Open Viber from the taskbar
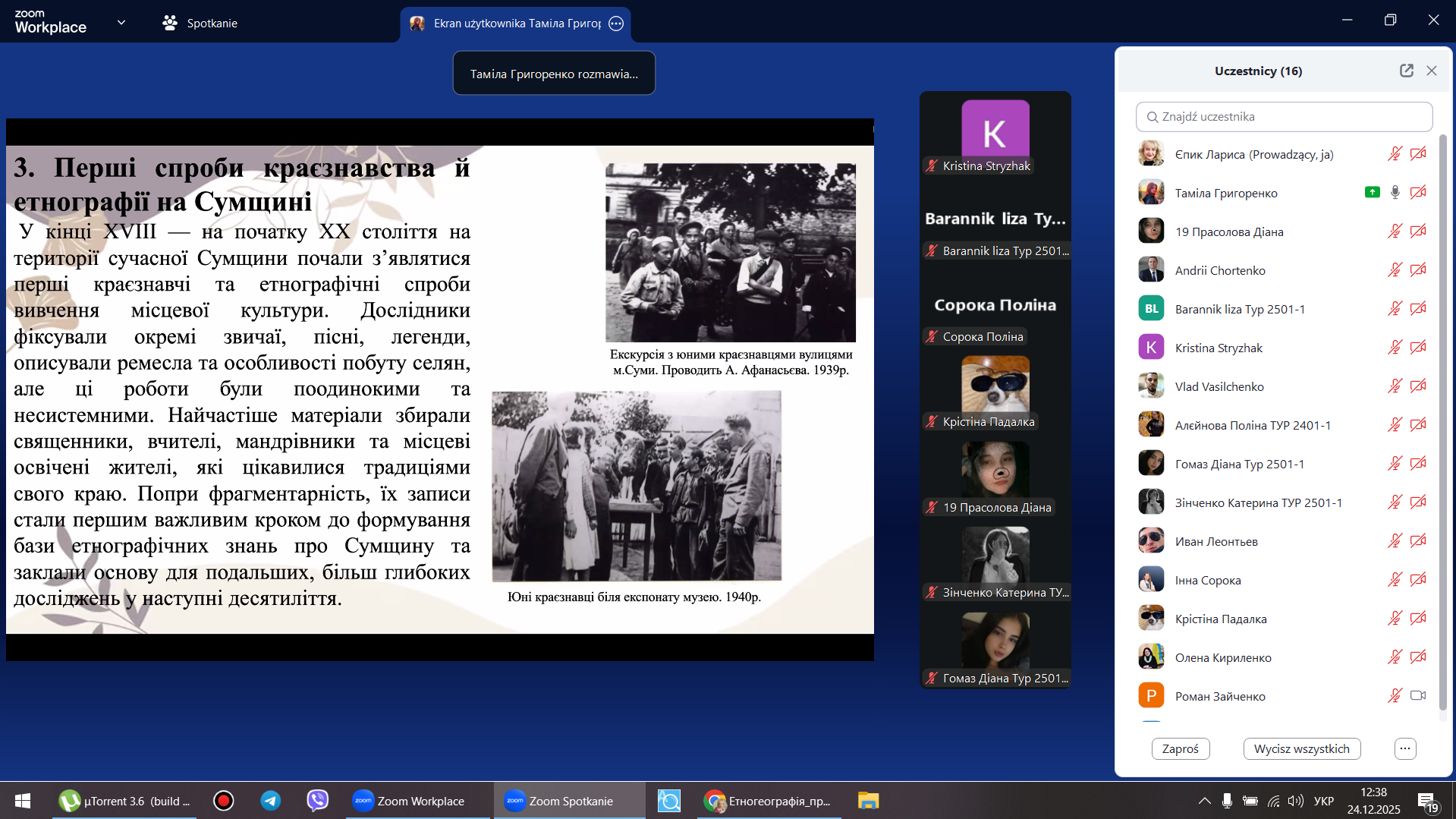The height and width of the screenshot is (819, 1456). pos(317,801)
